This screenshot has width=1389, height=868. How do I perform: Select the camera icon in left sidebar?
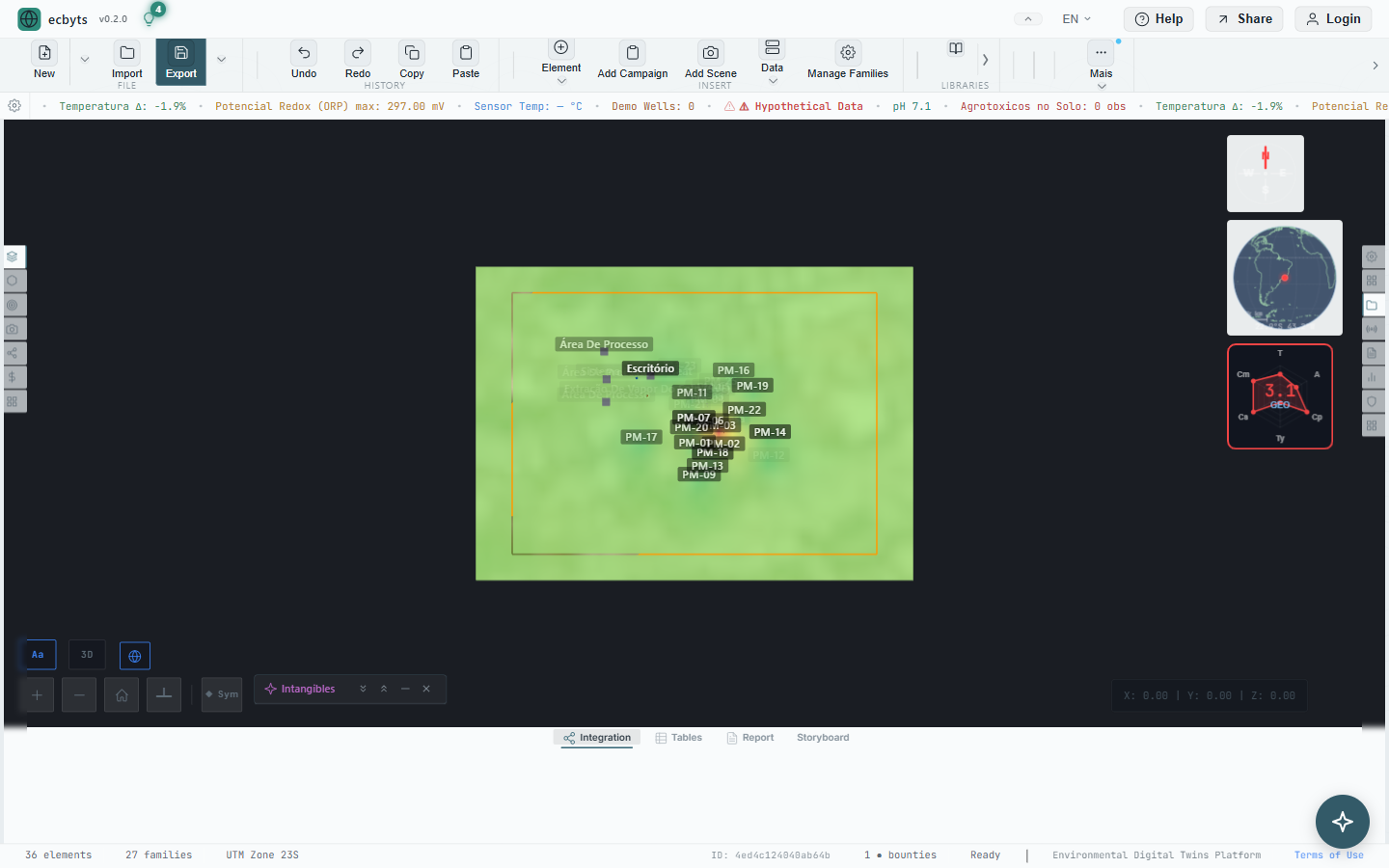coord(13,329)
